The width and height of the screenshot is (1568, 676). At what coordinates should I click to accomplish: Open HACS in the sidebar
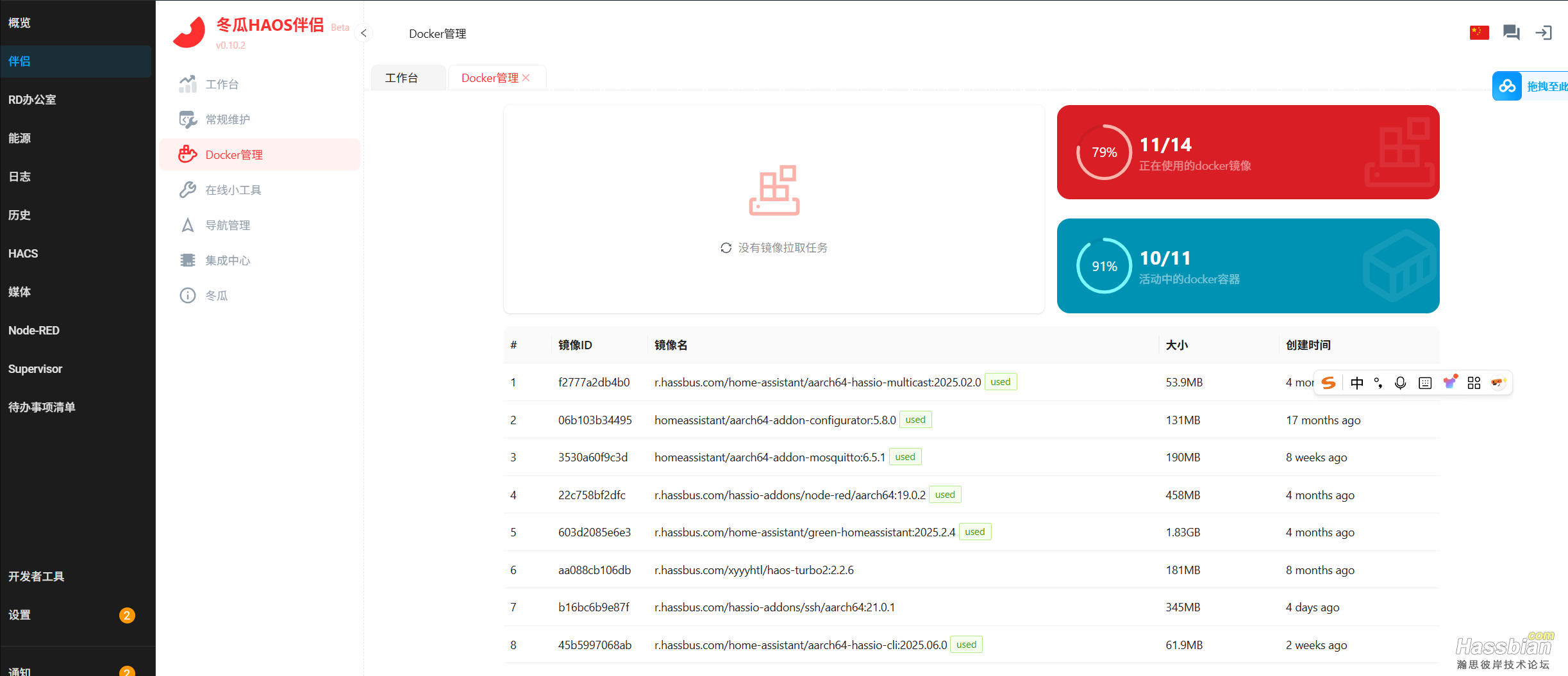(x=76, y=253)
